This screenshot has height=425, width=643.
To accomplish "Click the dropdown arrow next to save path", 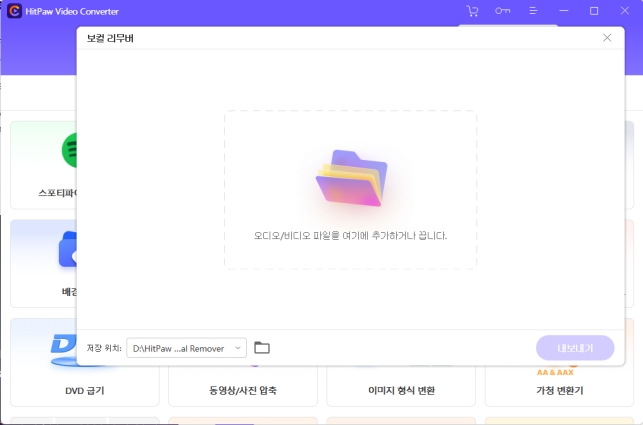I will [x=237, y=348].
